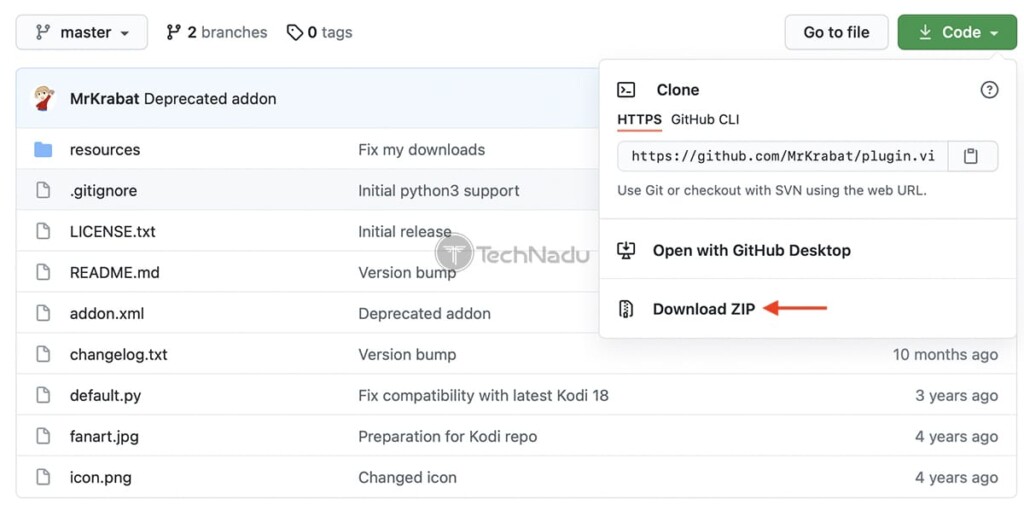Image resolution: width=1024 pixels, height=505 pixels.
Task: Click the .gitignore file icon
Action: pos(43,191)
